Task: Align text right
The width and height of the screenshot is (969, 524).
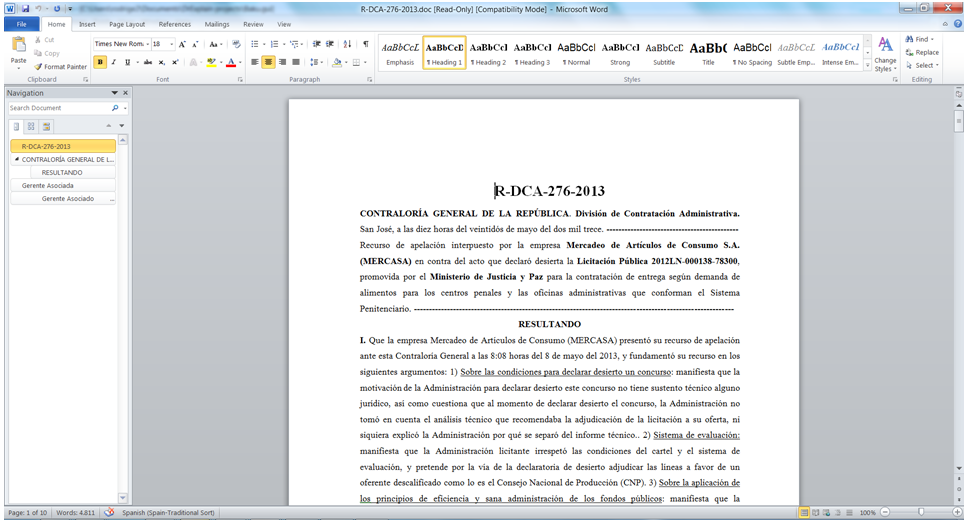Action: (282, 62)
